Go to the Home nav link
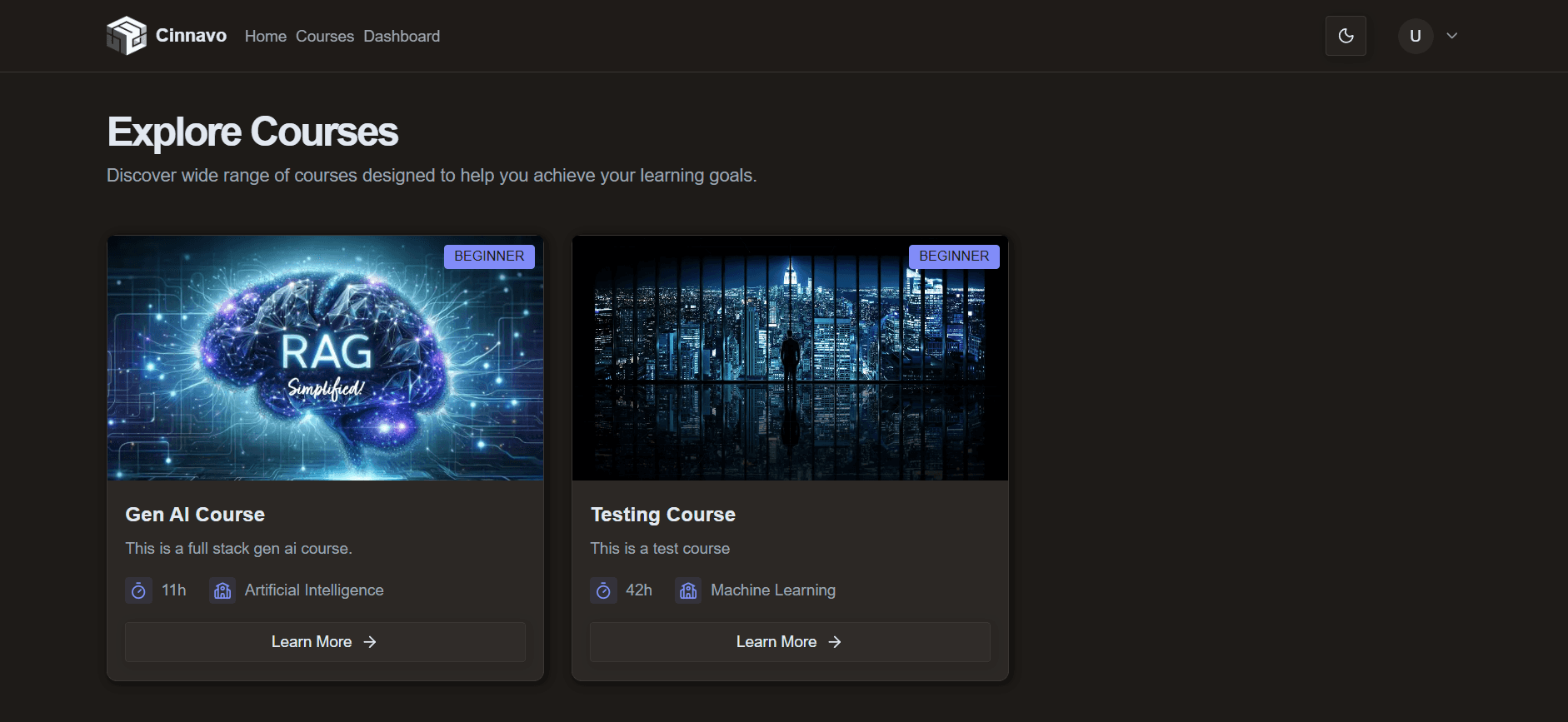The height and width of the screenshot is (722, 1568). tap(265, 37)
